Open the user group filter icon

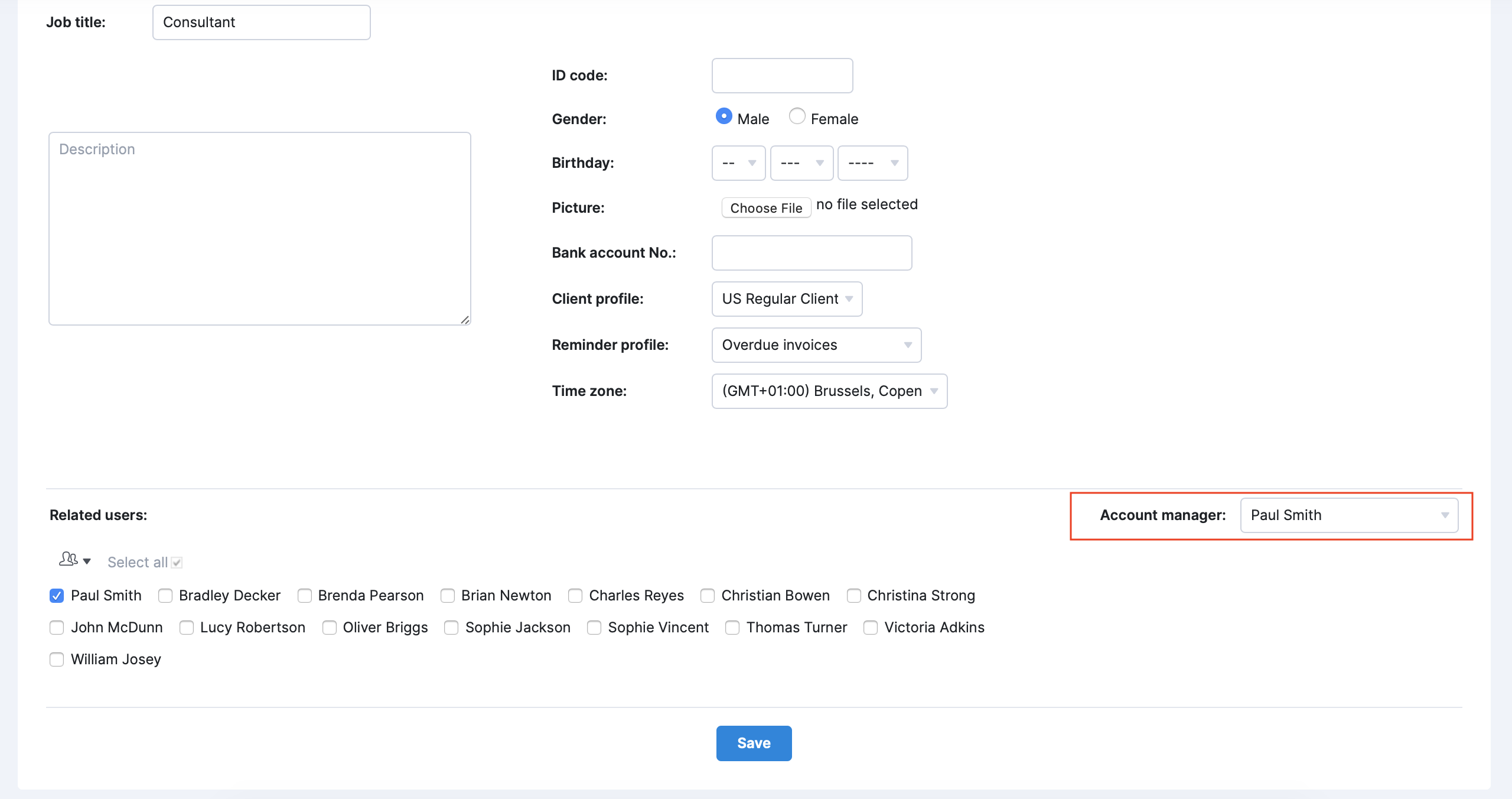[x=74, y=560]
